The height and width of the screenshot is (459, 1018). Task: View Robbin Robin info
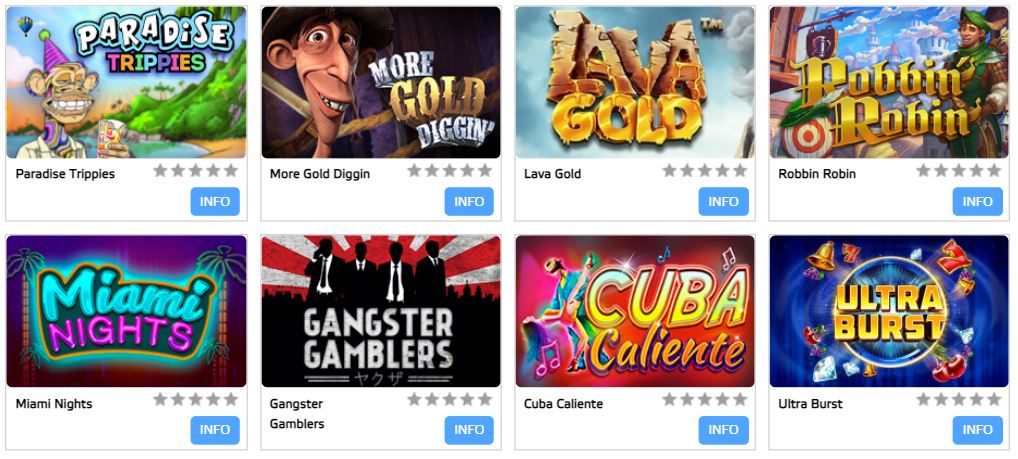978,201
